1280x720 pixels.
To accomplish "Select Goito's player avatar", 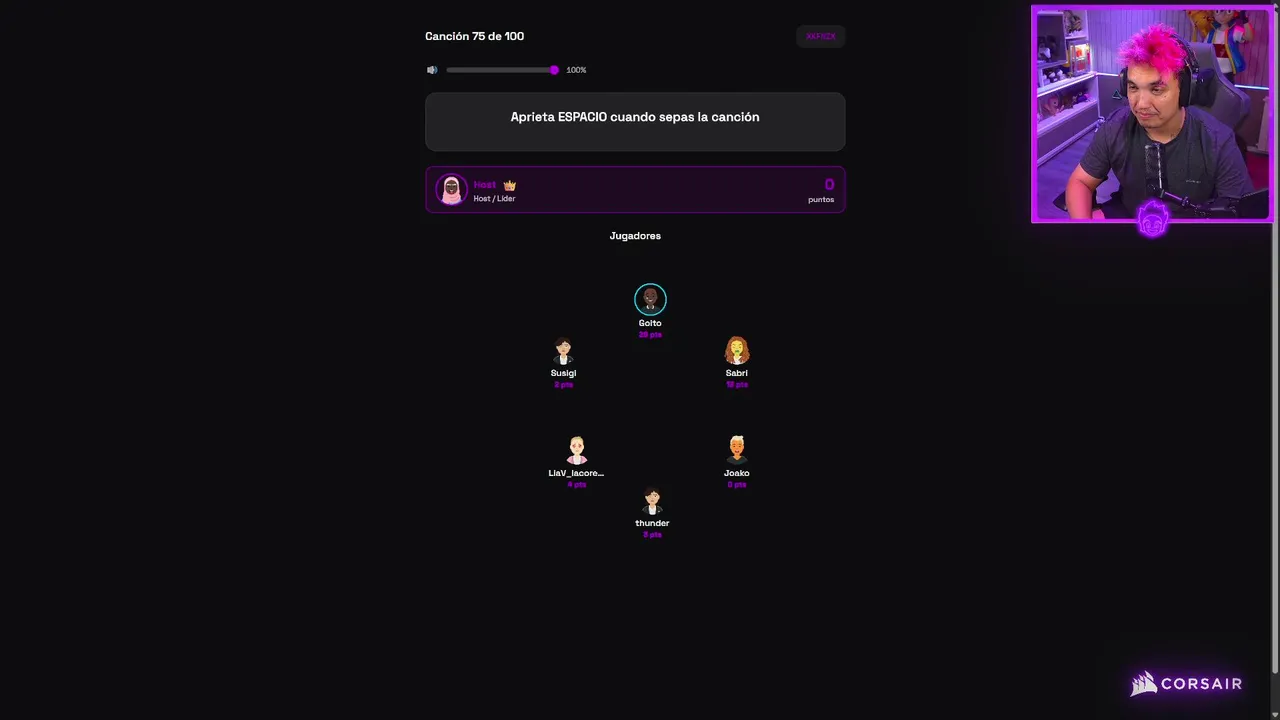I will 650,299.
